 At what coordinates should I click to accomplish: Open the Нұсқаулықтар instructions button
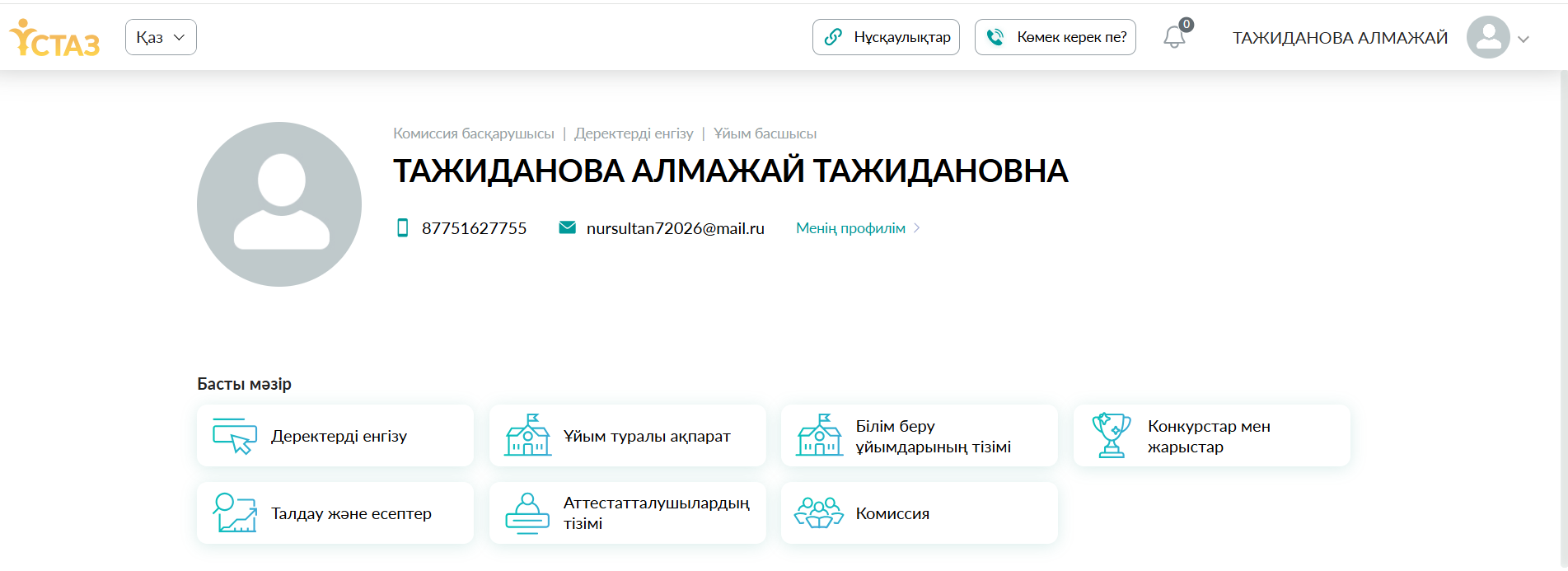coord(886,37)
